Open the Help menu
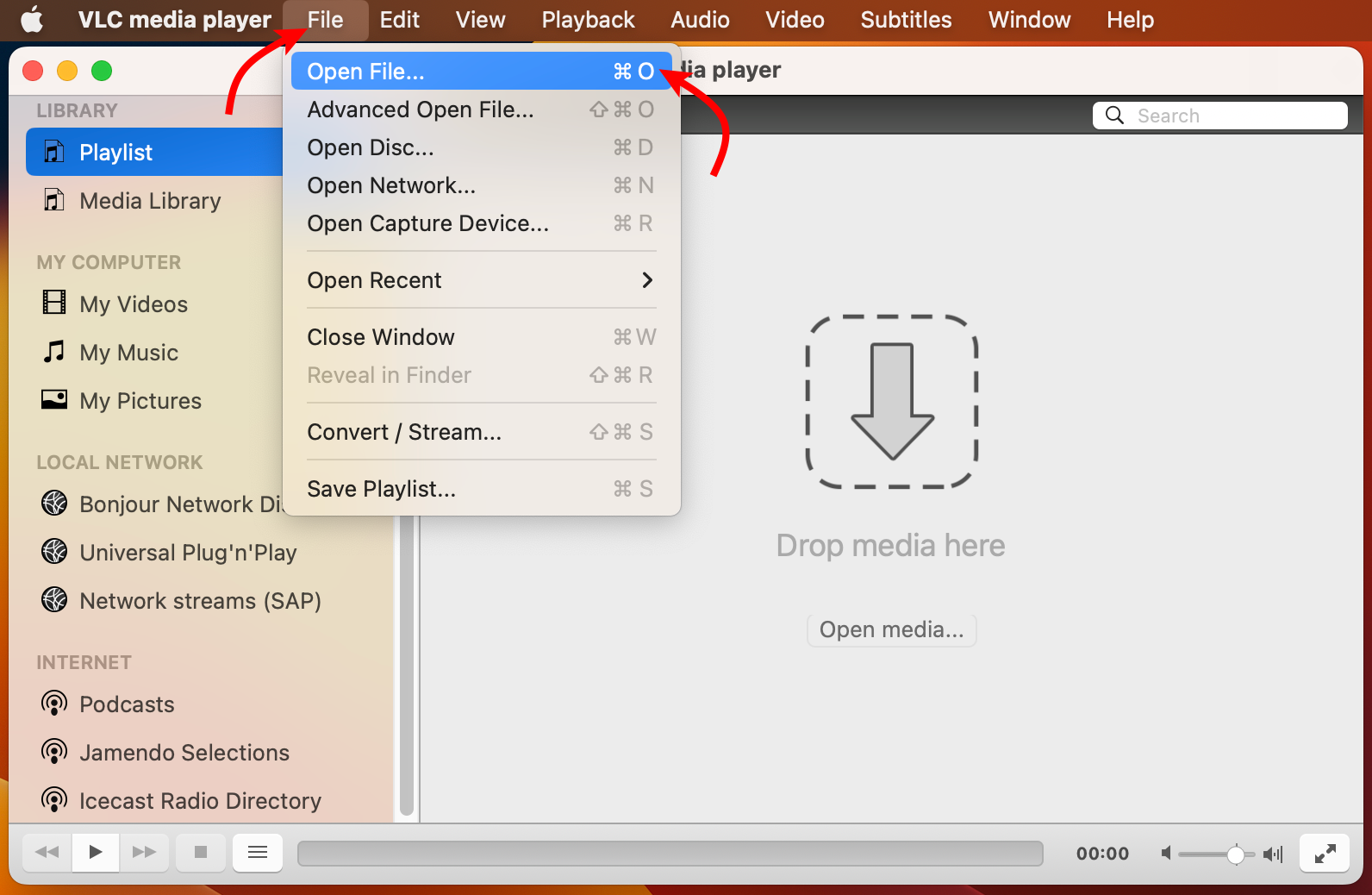Screen dimensions: 1372x895 (x=1130, y=20)
